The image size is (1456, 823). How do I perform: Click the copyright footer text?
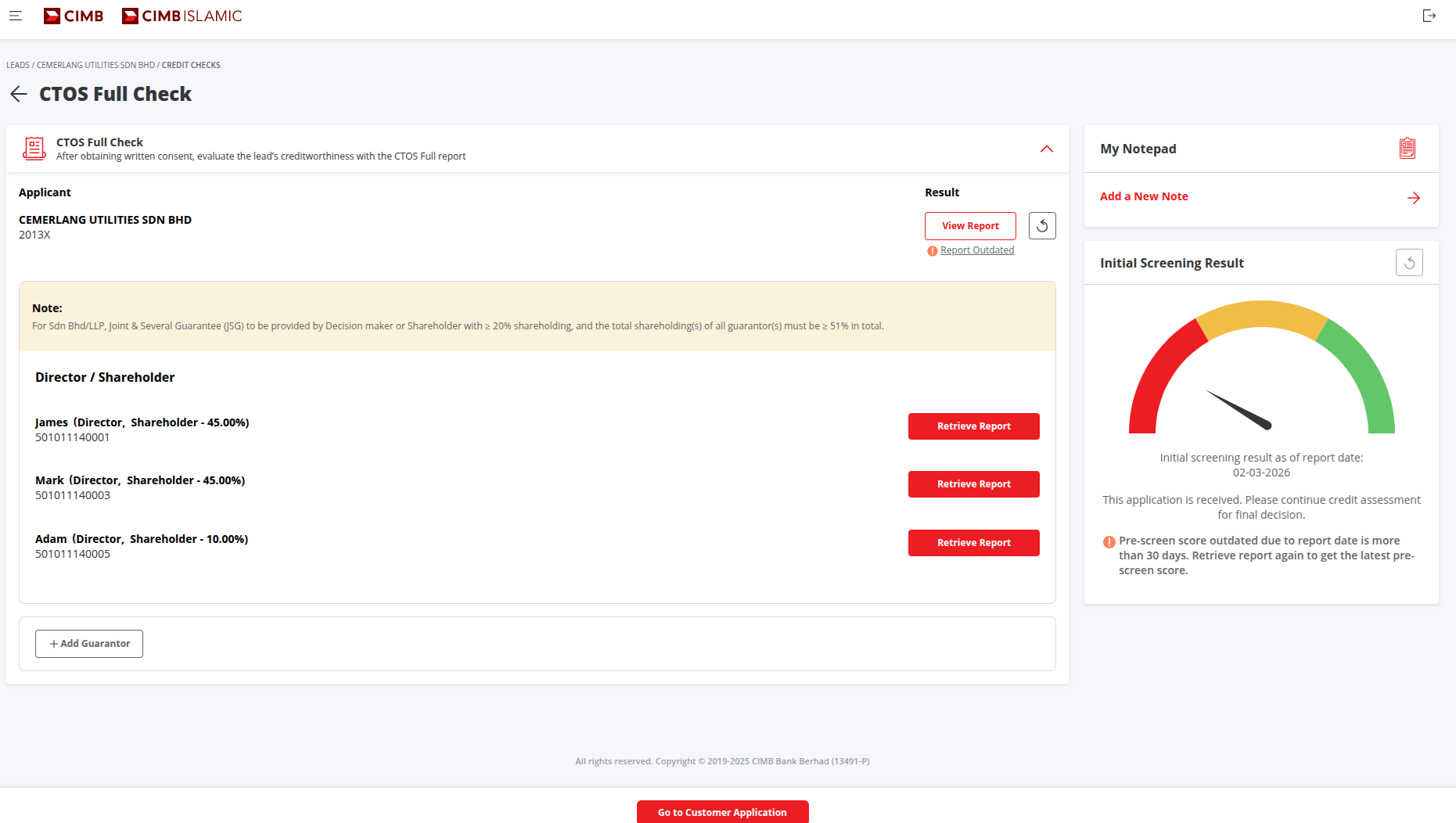click(722, 761)
